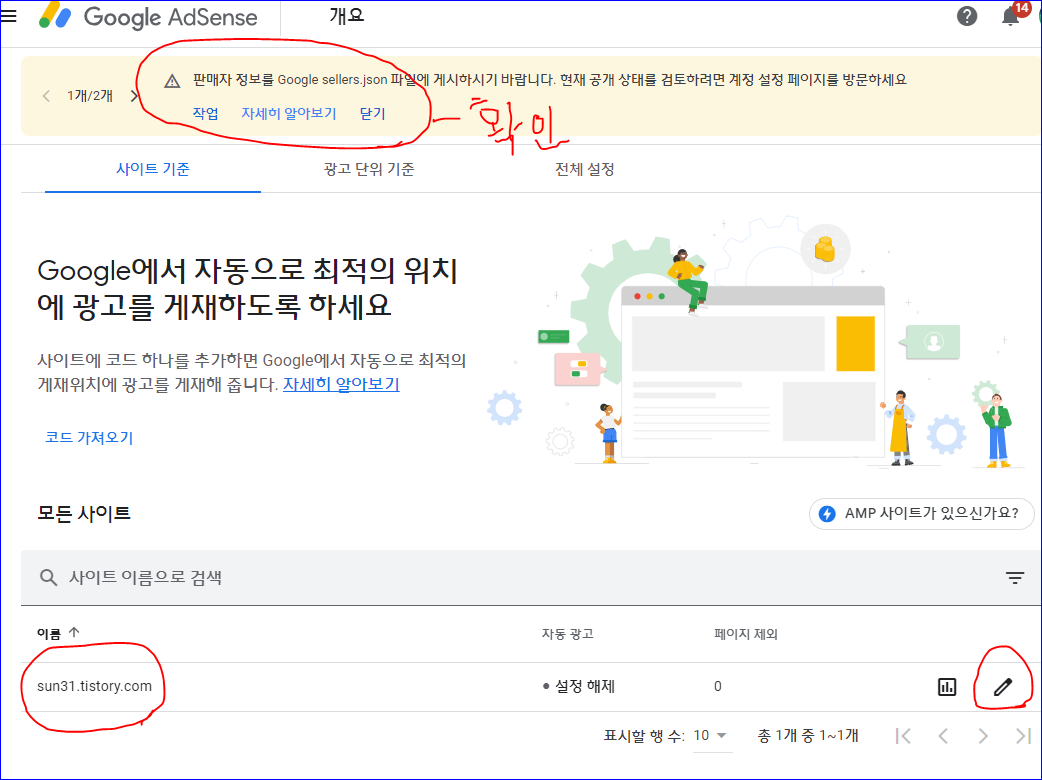The image size is (1042, 780).
Task: Go to previous page pagination arrow
Action: [943, 736]
